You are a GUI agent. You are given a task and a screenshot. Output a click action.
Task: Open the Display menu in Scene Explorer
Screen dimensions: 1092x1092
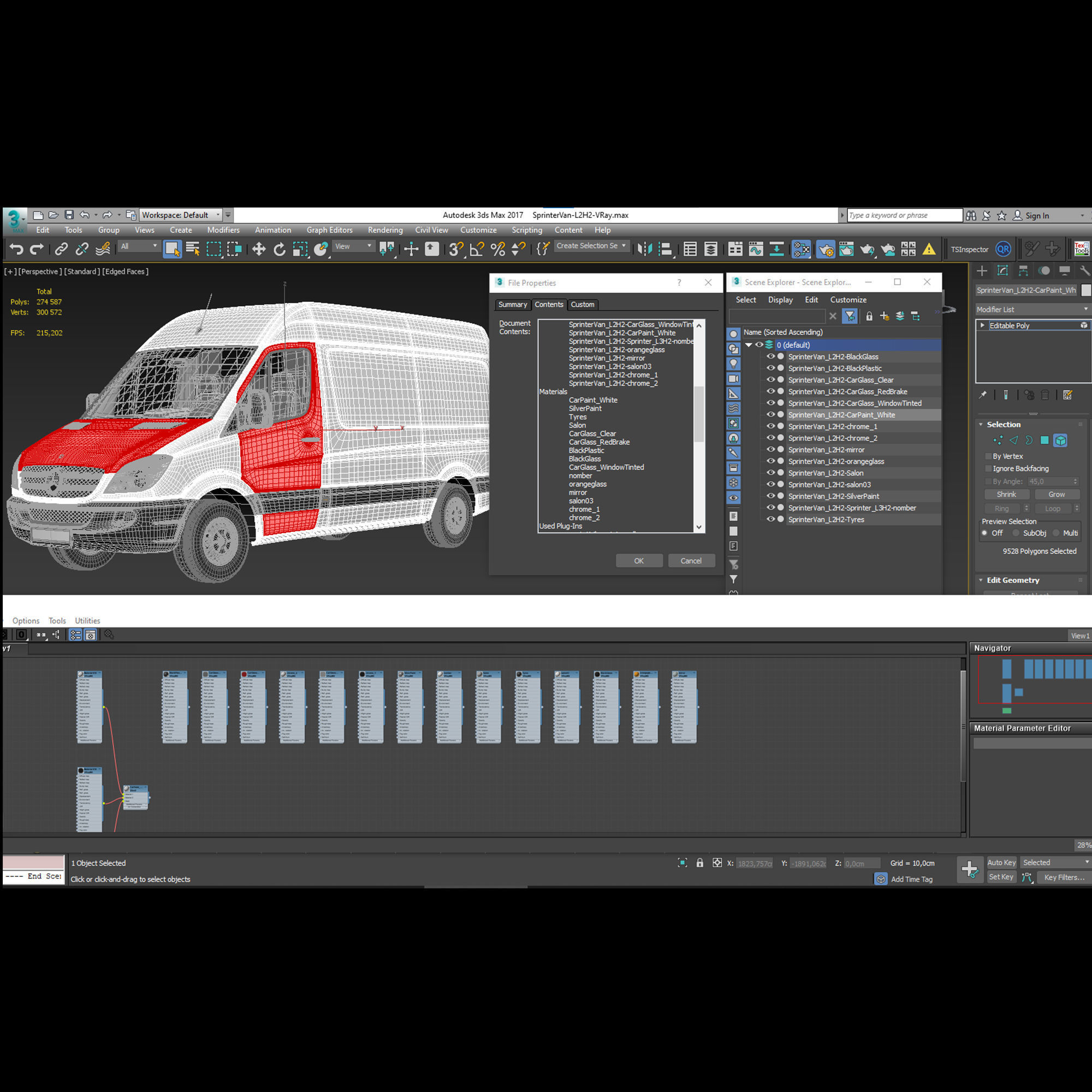click(x=780, y=300)
